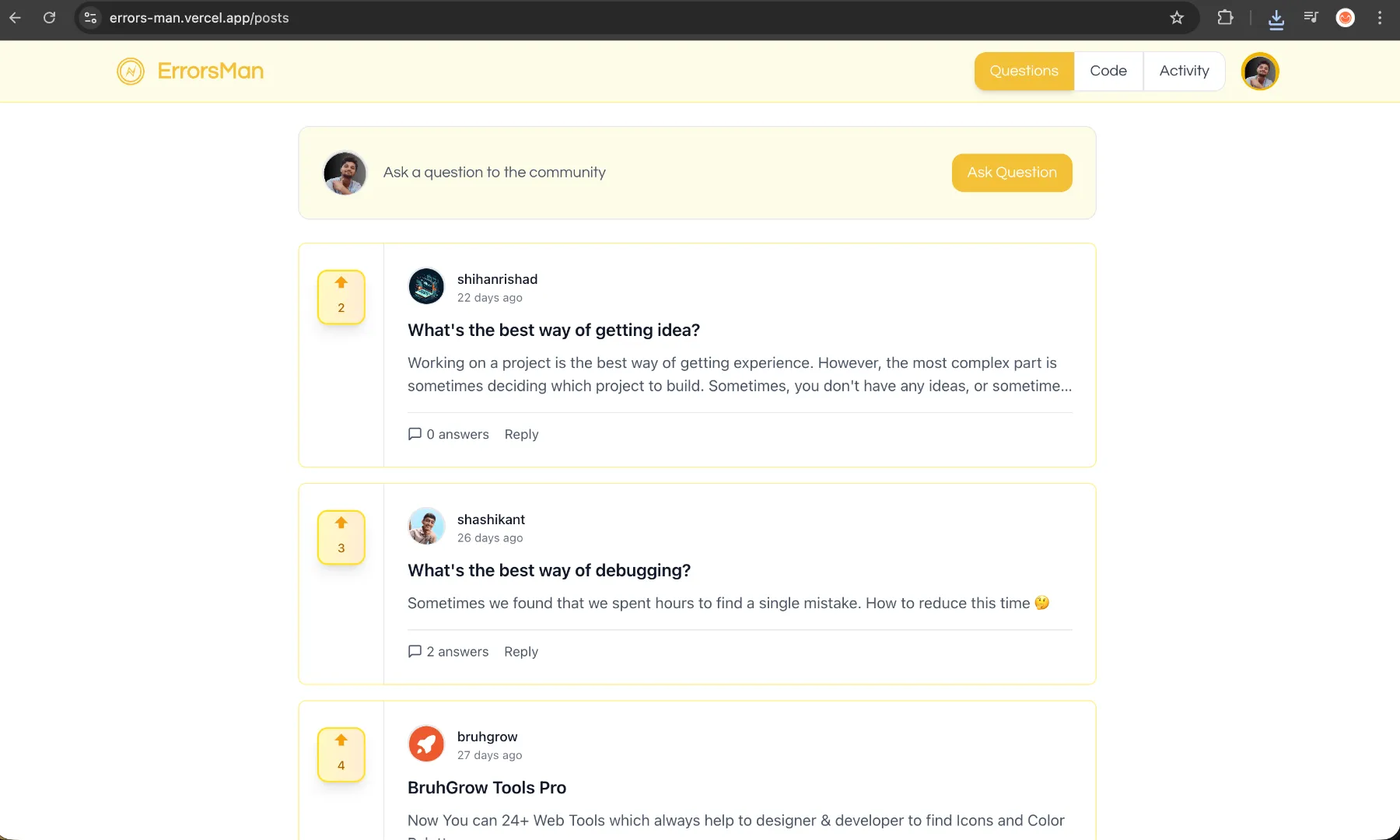The image size is (1400, 840).
Task: Switch to the Questions tab
Action: pyautogui.click(x=1024, y=72)
